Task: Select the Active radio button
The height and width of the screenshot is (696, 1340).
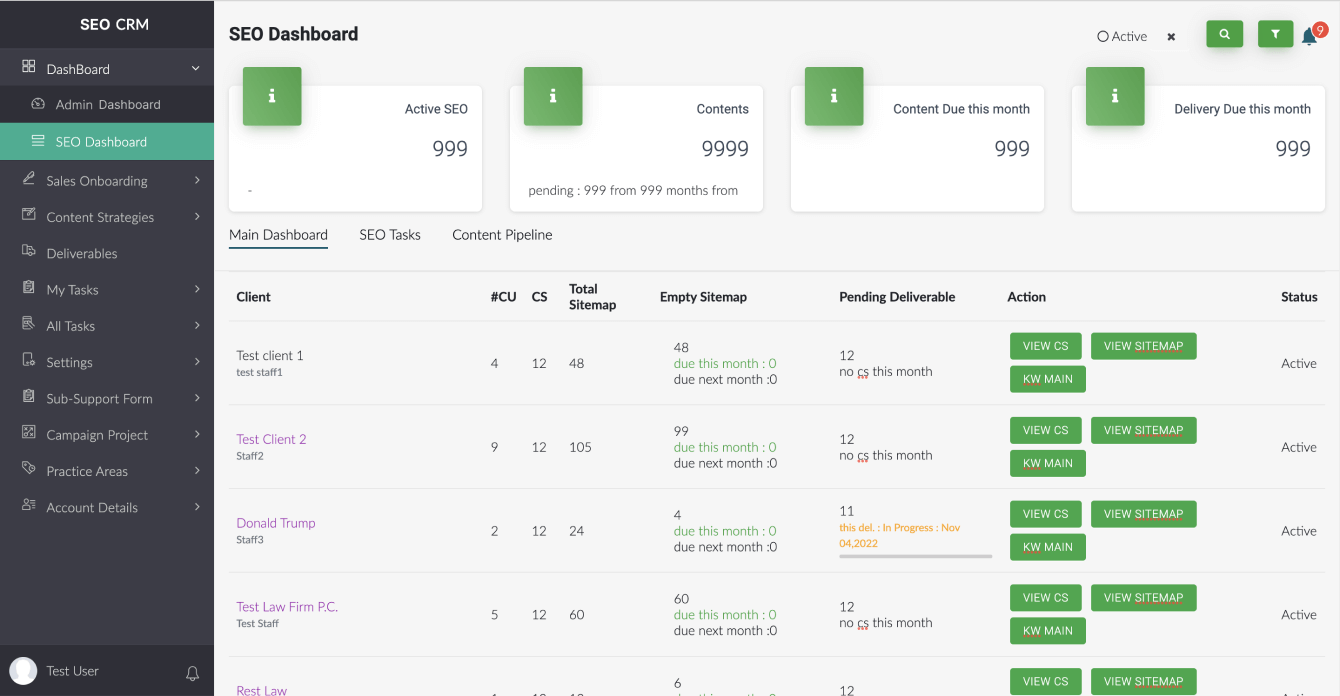Action: tap(1103, 36)
